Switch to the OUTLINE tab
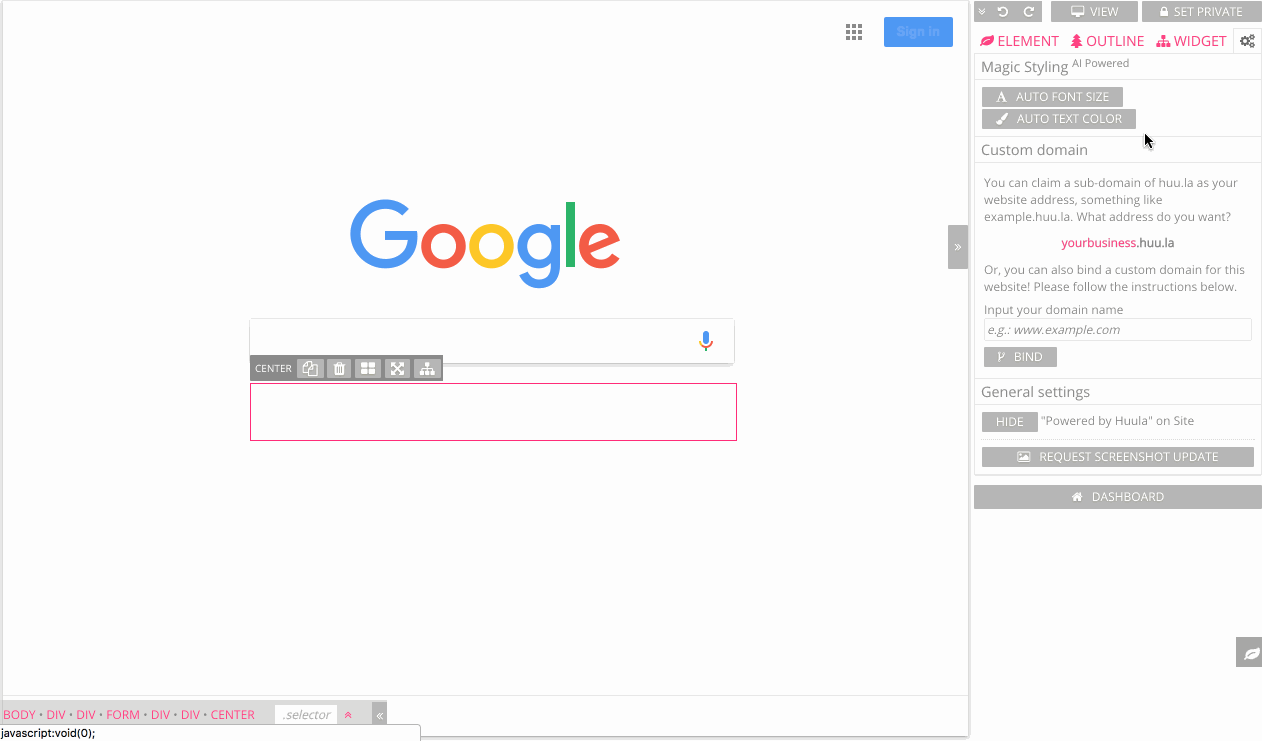 (1107, 41)
